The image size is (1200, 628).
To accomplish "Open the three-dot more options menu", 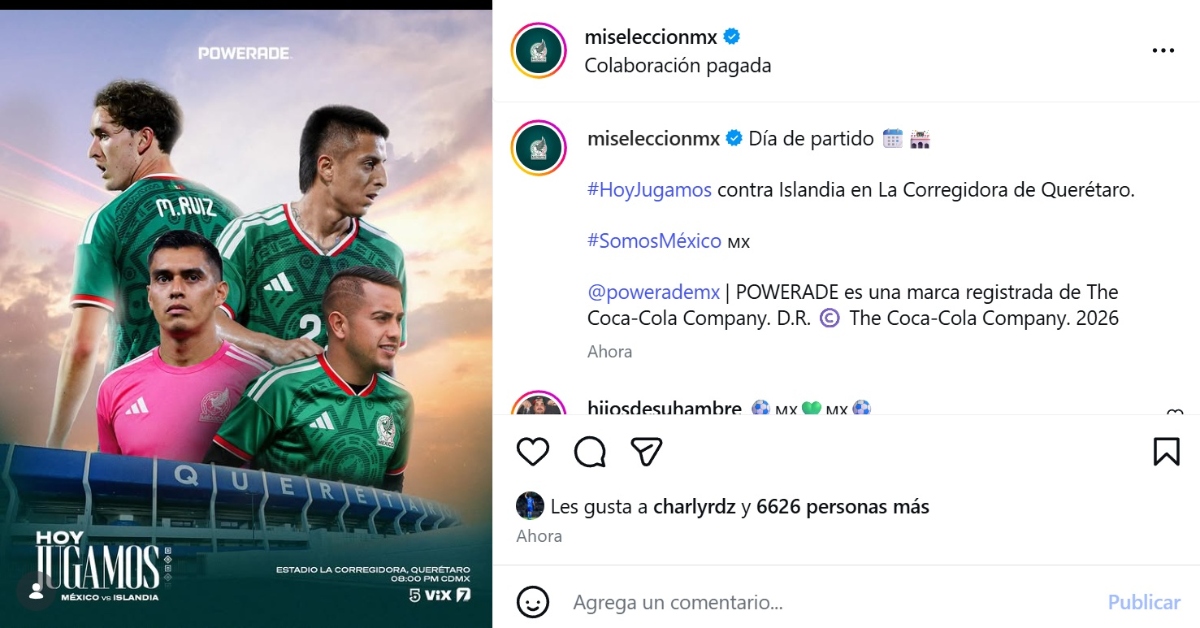I will [1163, 51].
